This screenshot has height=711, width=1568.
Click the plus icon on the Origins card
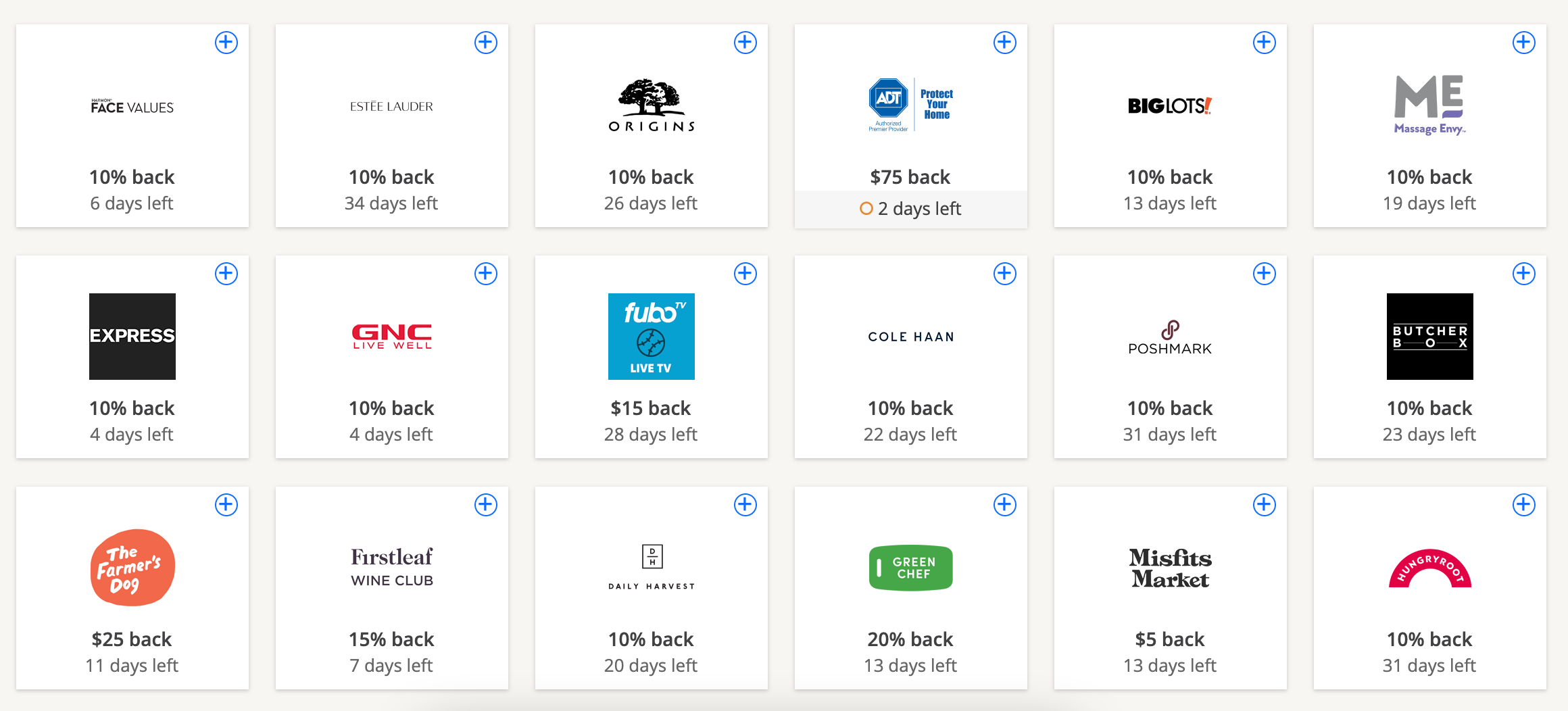[x=745, y=43]
